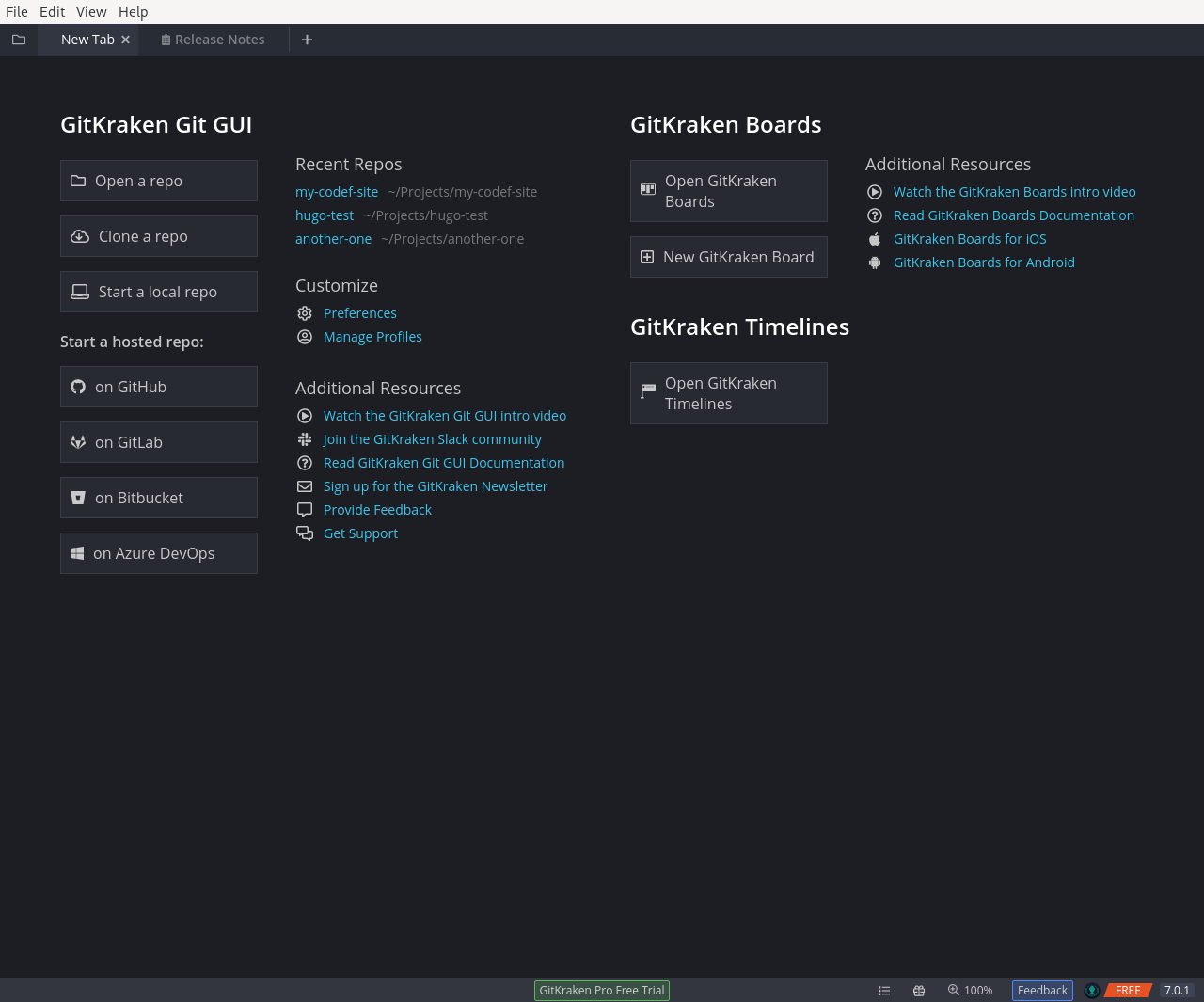Click the gear icon beside Preferences
Viewport: 1204px width, 1002px height.
(305, 313)
